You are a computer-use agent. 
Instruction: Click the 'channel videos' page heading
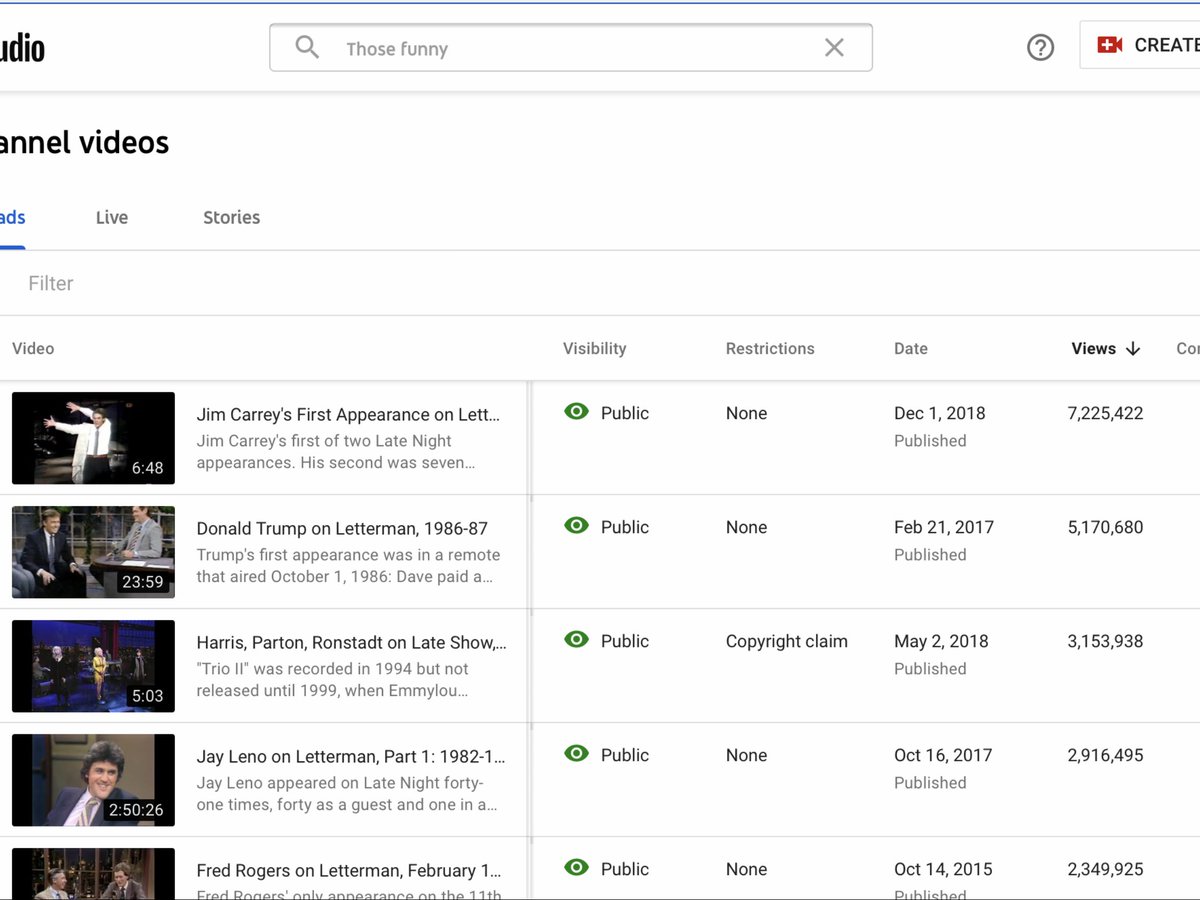[x=84, y=143]
